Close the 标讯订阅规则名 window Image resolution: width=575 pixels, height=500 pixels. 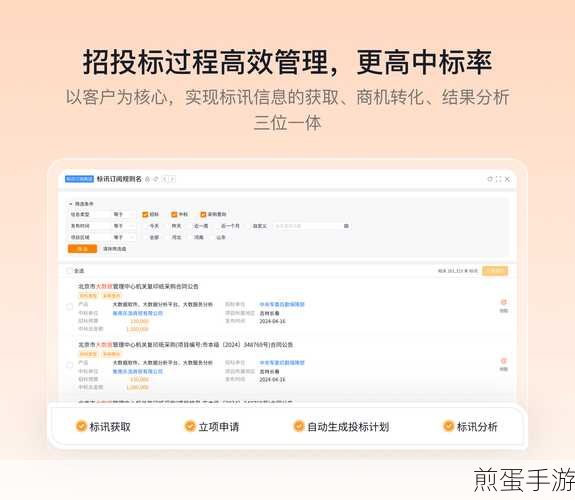pyautogui.click(x=507, y=179)
